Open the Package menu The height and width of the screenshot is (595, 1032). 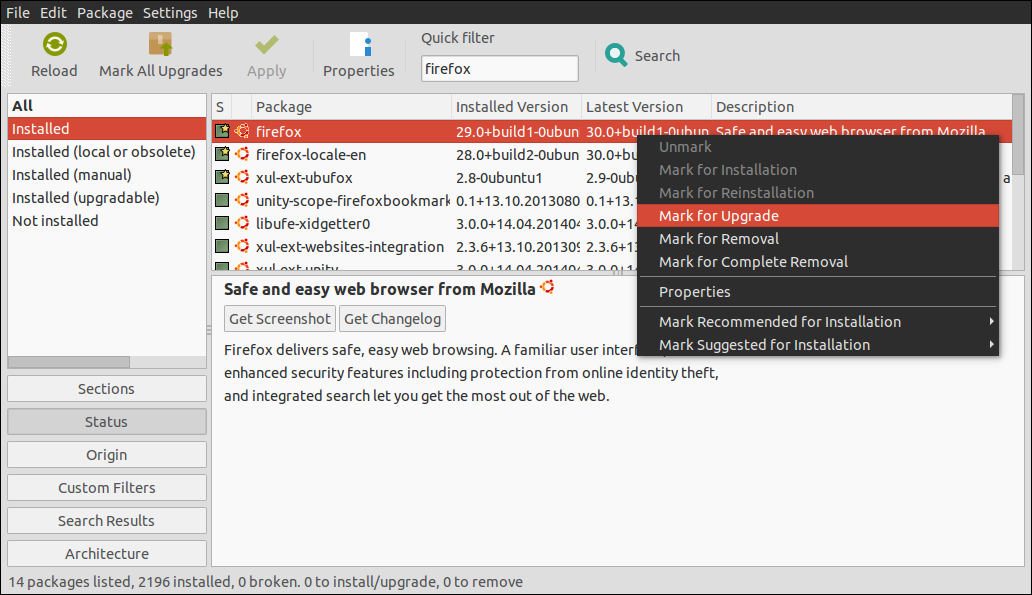105,13
